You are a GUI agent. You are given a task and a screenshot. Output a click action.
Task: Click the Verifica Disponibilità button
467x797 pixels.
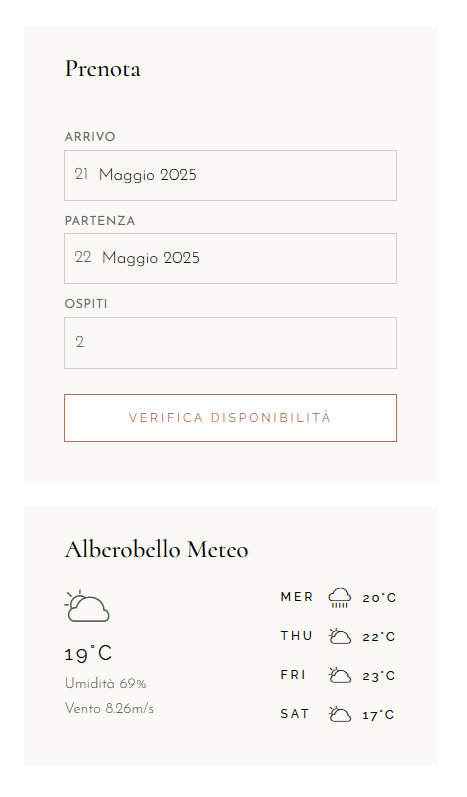coord(230,418)
